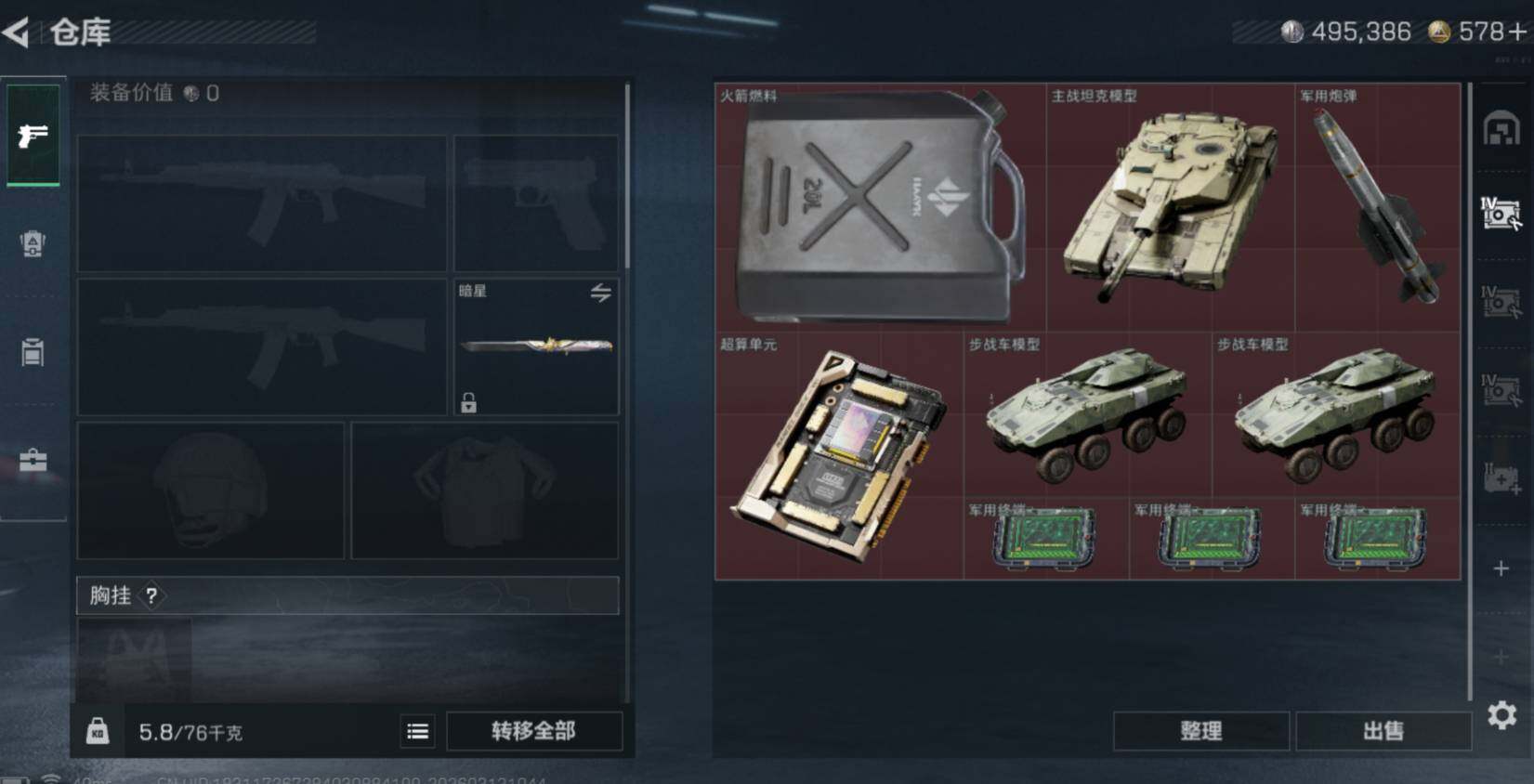Click the 出售 sell button
Screen dimensions: 1534x784
pyautogui.click(x=1383, y=731)
